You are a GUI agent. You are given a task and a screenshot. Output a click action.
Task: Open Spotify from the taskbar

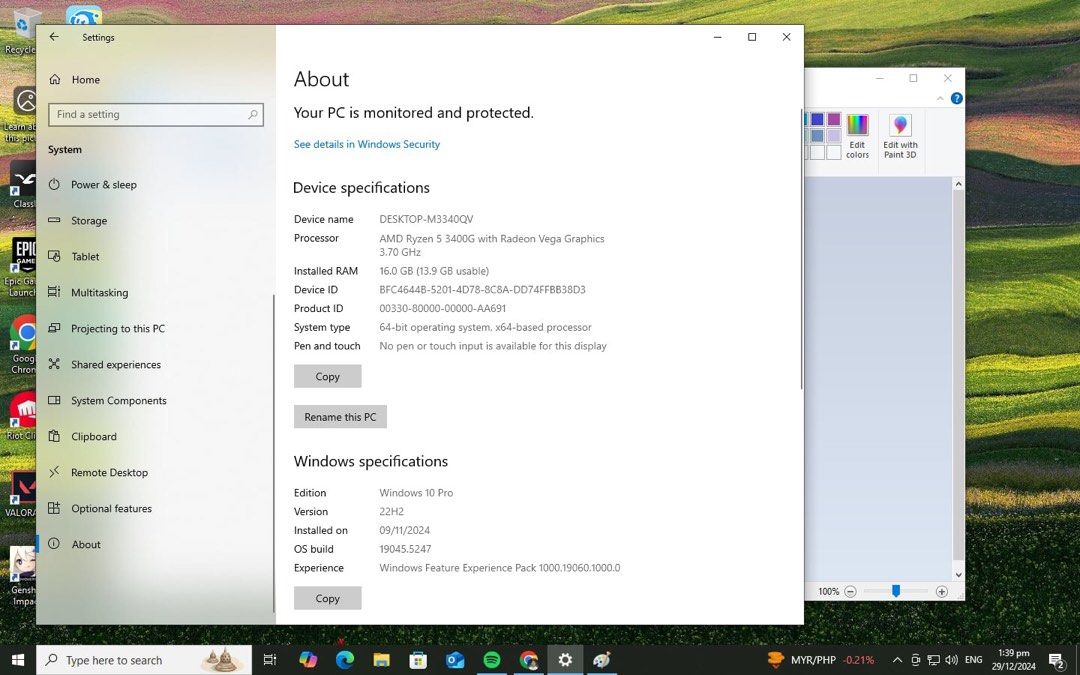coord(492,660)
